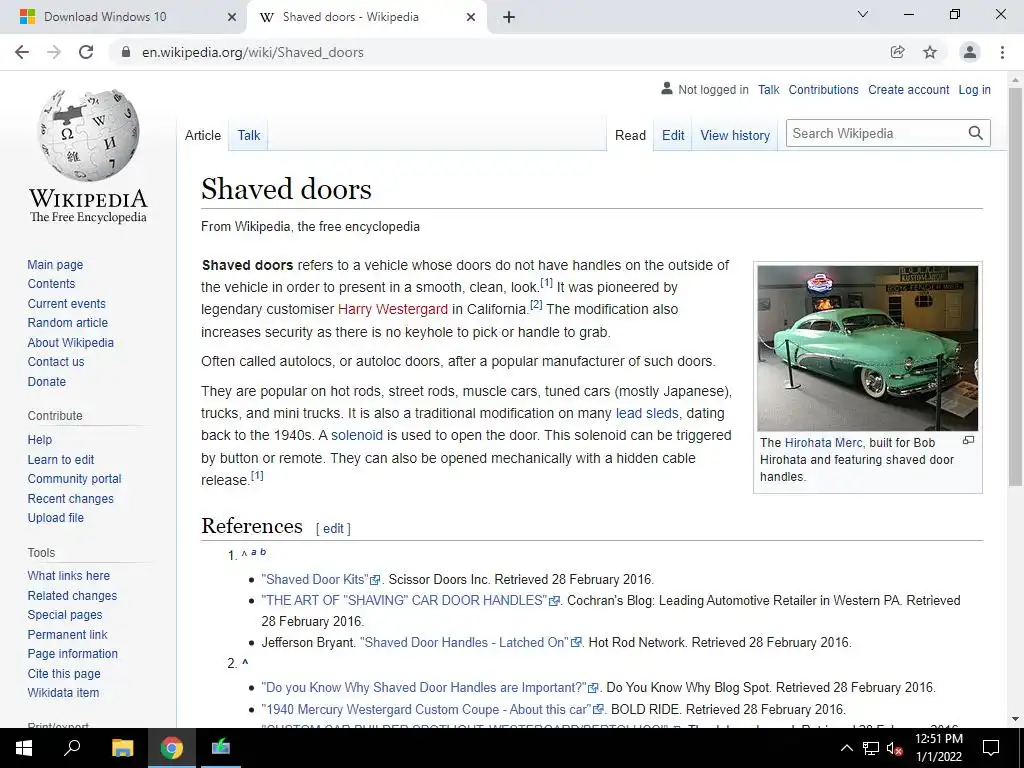Follow the solenoid link
1024x768 pixels.
[x=357, y=435]
